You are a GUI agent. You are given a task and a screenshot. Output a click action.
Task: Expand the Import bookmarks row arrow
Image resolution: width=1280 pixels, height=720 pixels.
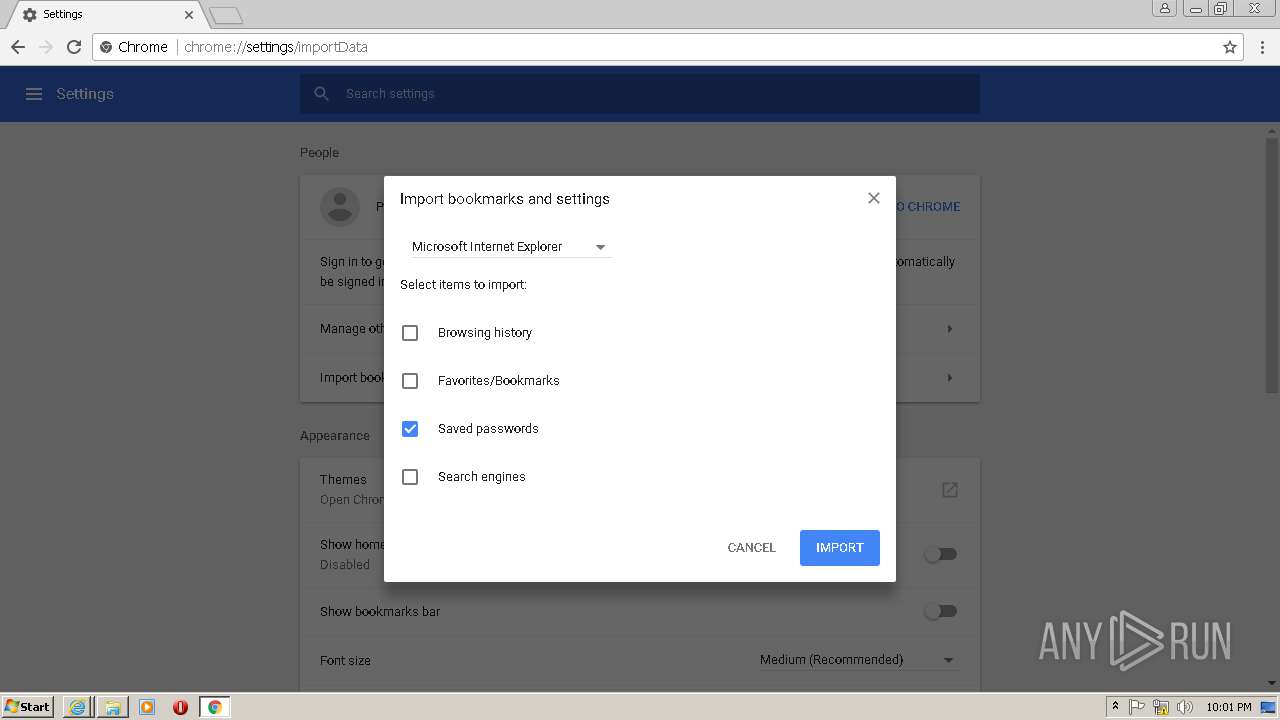pyautogui.click(x=950, y=378)
